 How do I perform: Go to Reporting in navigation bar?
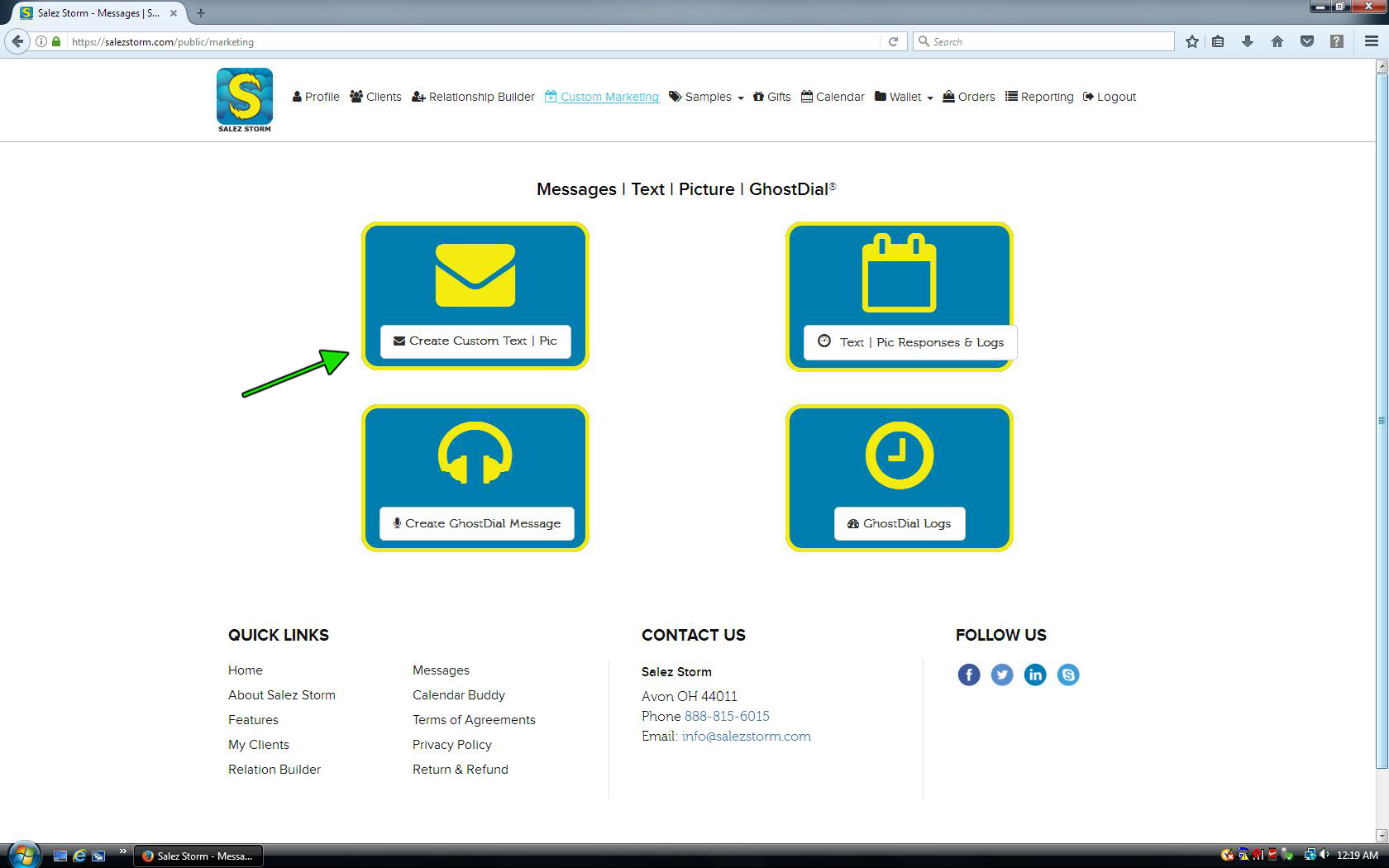click(1039, 97)
